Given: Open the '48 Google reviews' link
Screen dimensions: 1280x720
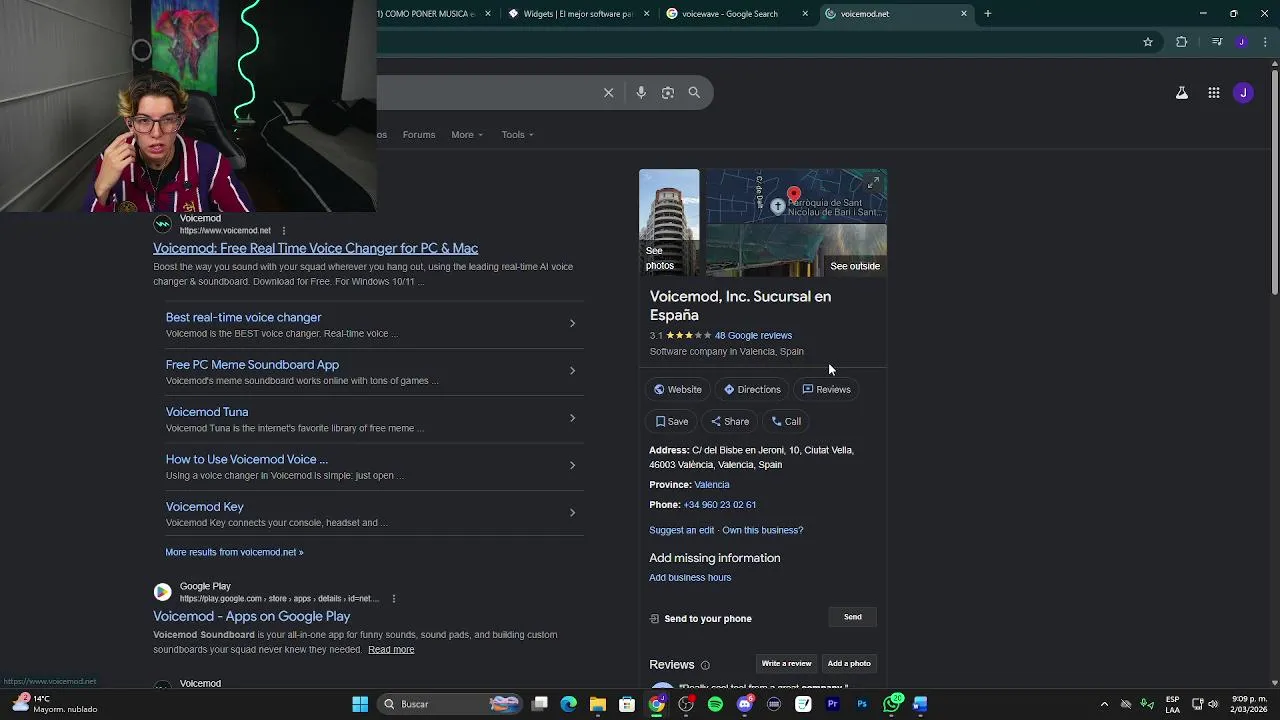Looking at the screenshot, I should 753,336.
